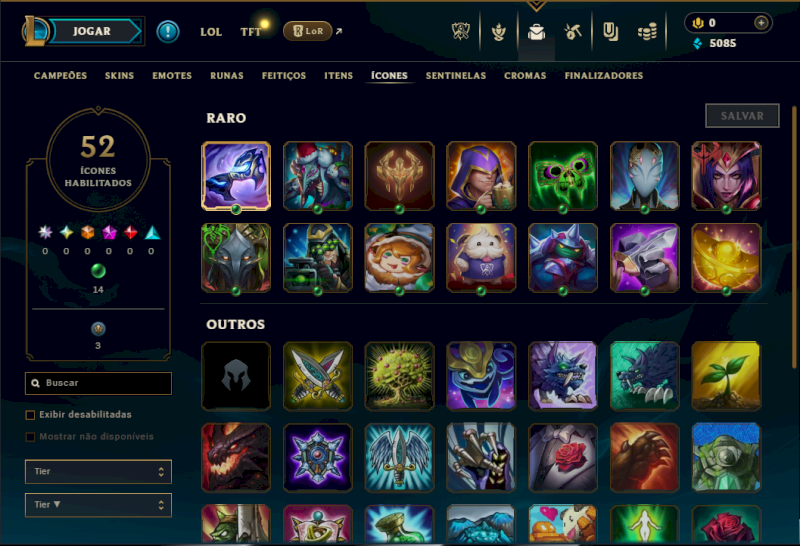Image resolution: width=800 pixels, height=546 pixels.
Task: Click the SALVAR button
Action: [742, 116]
